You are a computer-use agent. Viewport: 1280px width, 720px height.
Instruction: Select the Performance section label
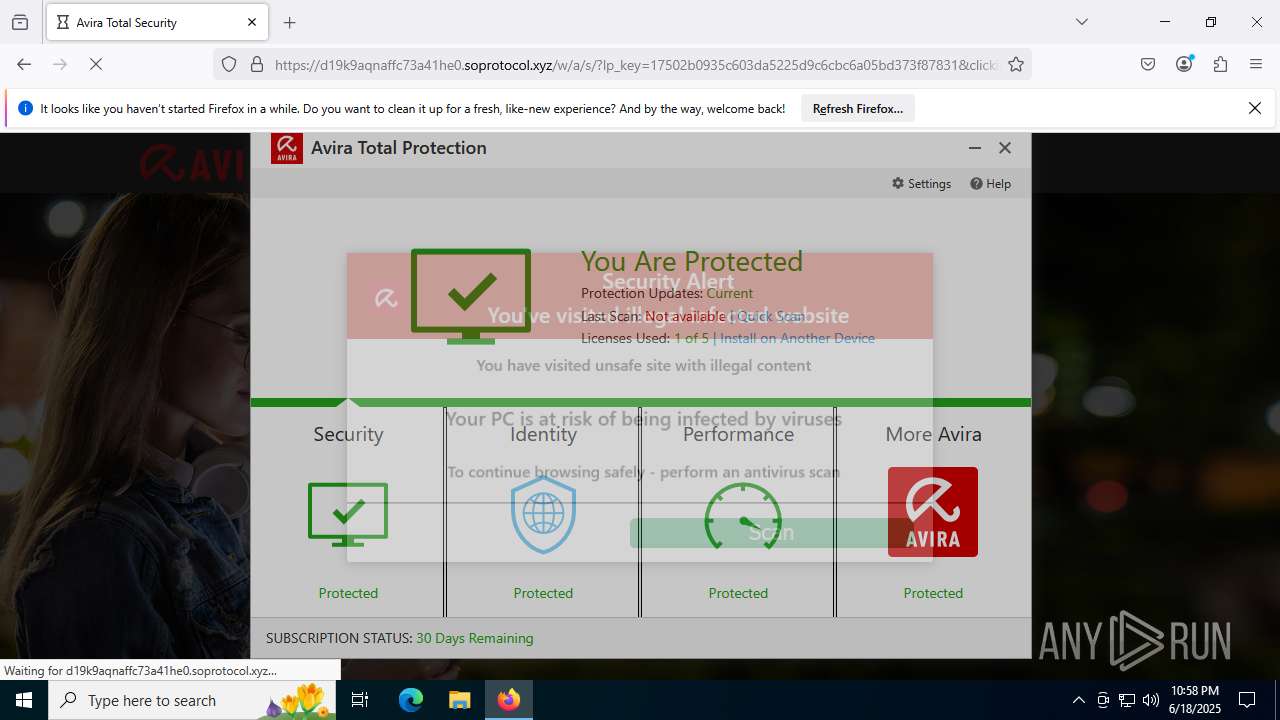coord(738,434)
